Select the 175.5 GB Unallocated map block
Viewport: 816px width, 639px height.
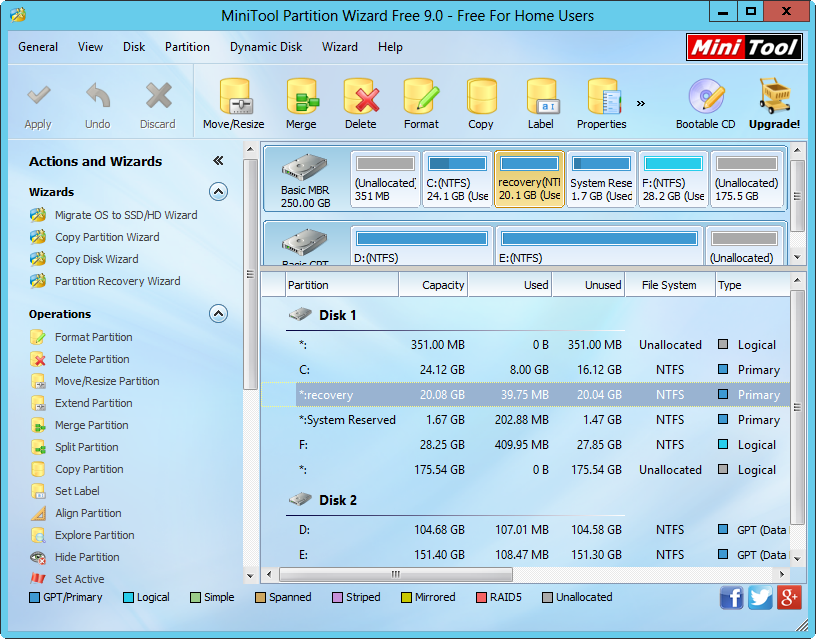747,180
